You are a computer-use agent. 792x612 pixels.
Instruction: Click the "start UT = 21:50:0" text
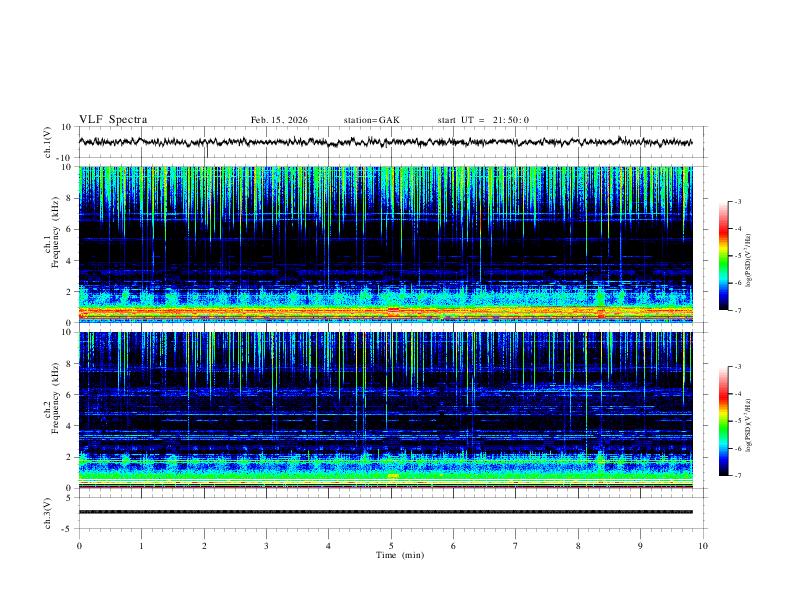[x=483, y=120]
